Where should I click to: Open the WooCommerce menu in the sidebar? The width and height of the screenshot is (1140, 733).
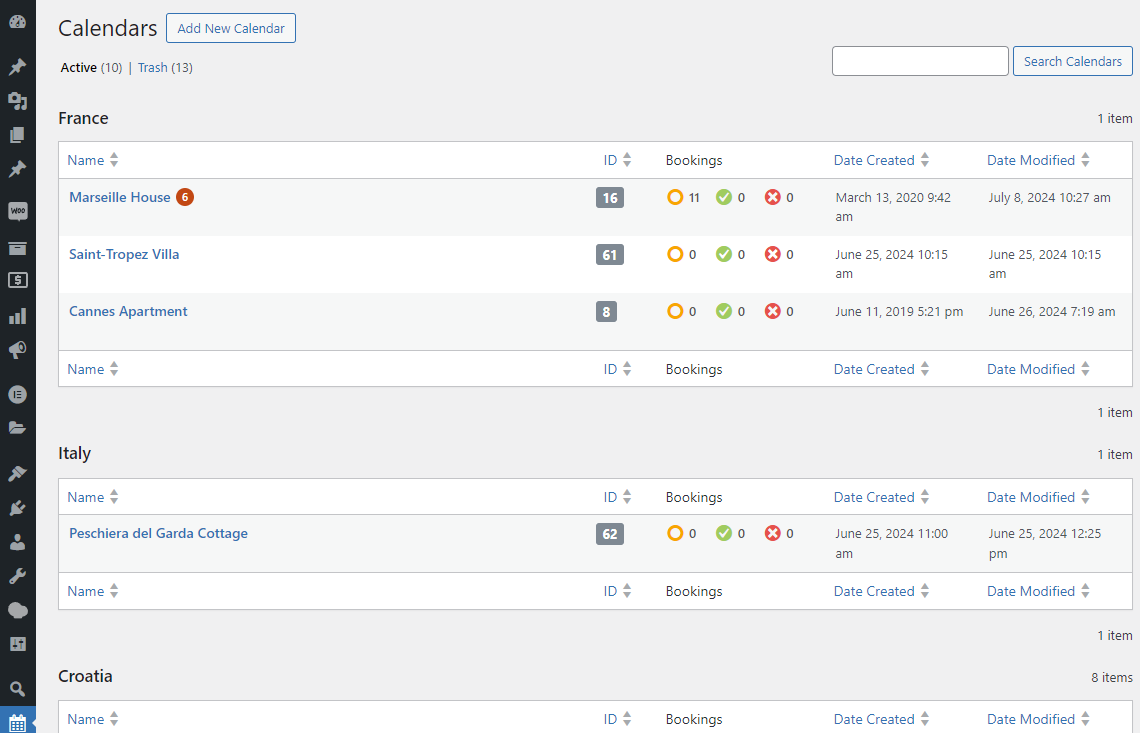click(x=17, y=210)
